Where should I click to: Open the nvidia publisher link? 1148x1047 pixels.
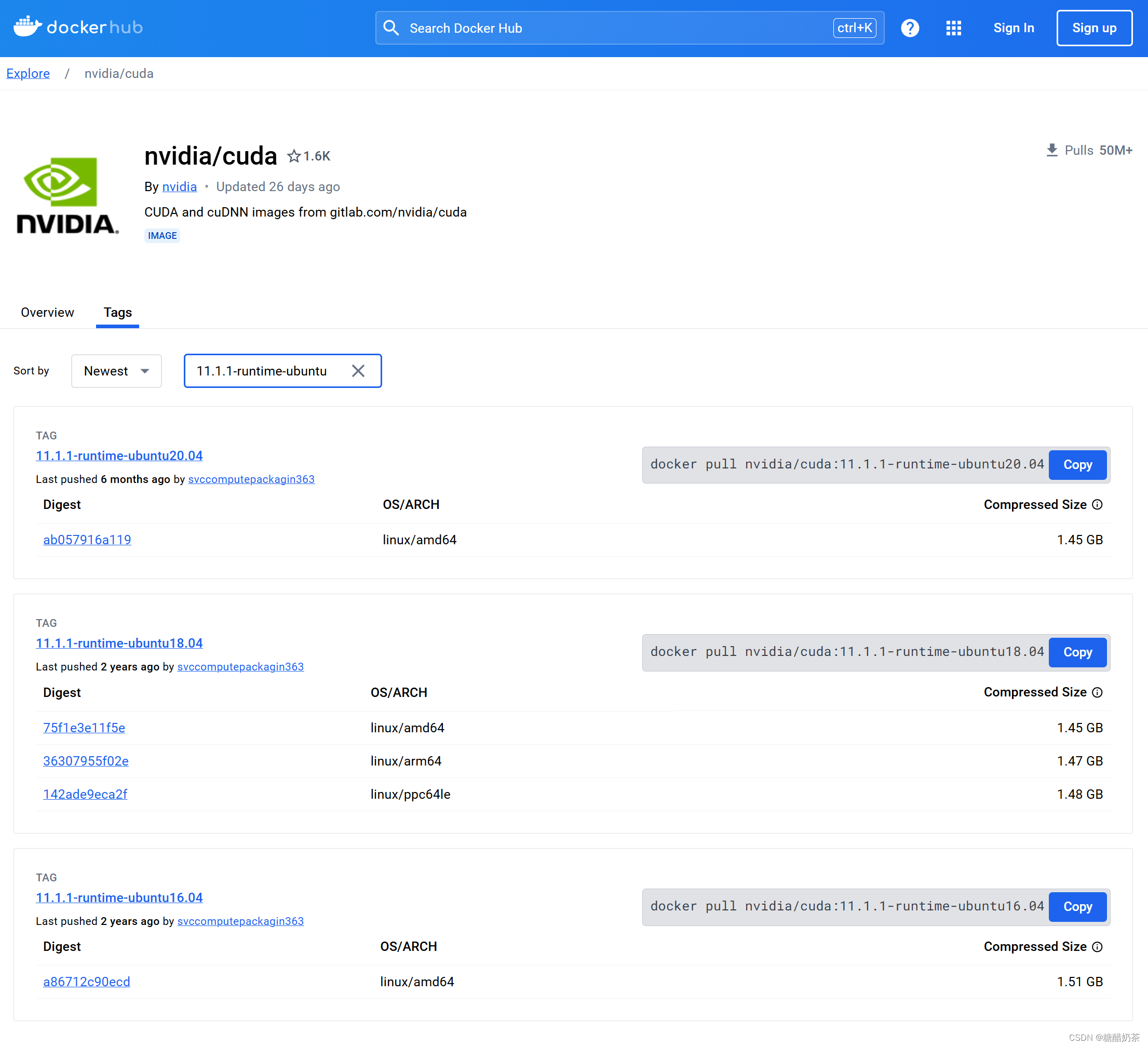(179, 186)
